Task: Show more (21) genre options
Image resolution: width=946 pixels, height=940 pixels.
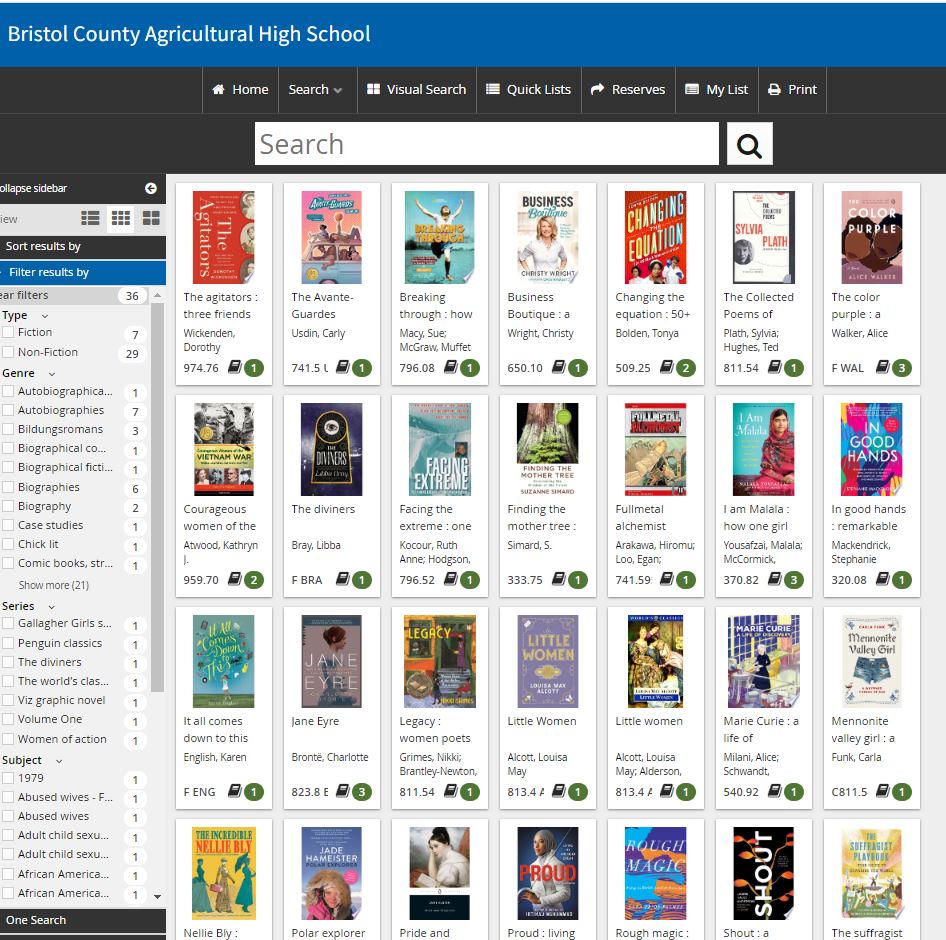Action: [54, 585]
